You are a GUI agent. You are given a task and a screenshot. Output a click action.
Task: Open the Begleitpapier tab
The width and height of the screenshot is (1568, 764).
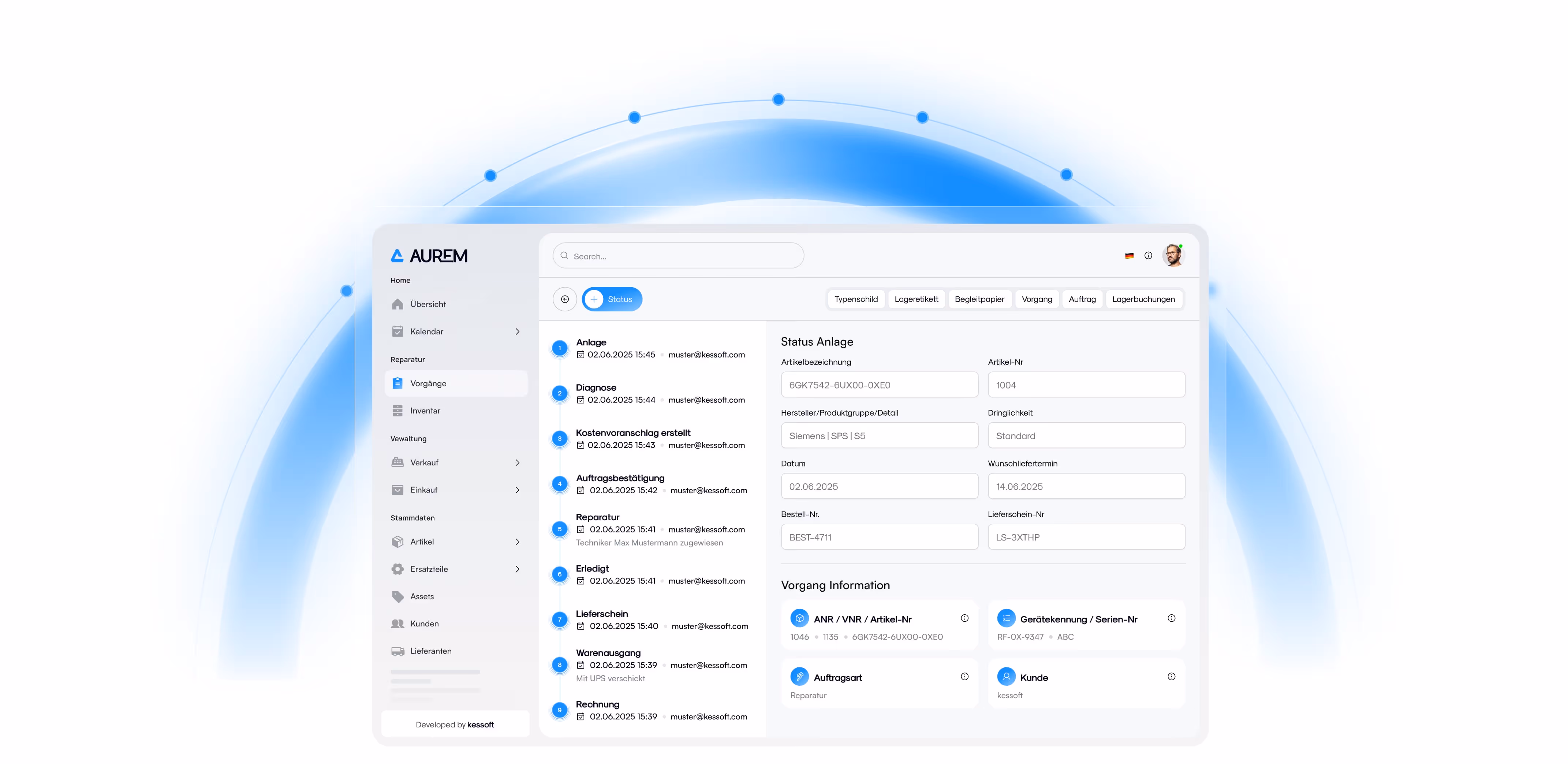coord(979,299)
